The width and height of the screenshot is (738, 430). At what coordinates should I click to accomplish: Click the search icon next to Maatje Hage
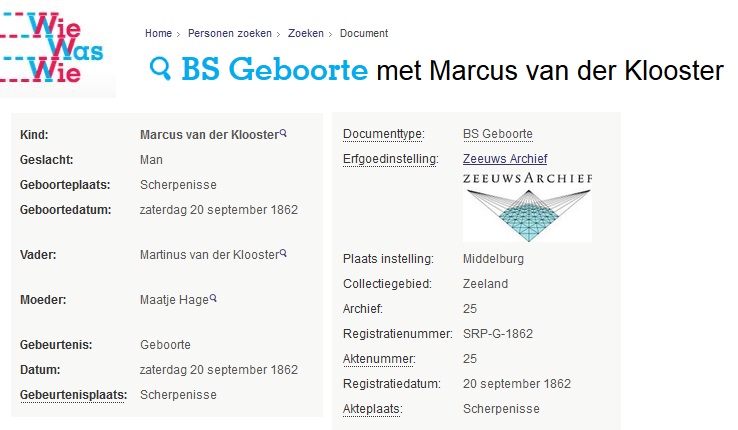[x=213, y=298]
